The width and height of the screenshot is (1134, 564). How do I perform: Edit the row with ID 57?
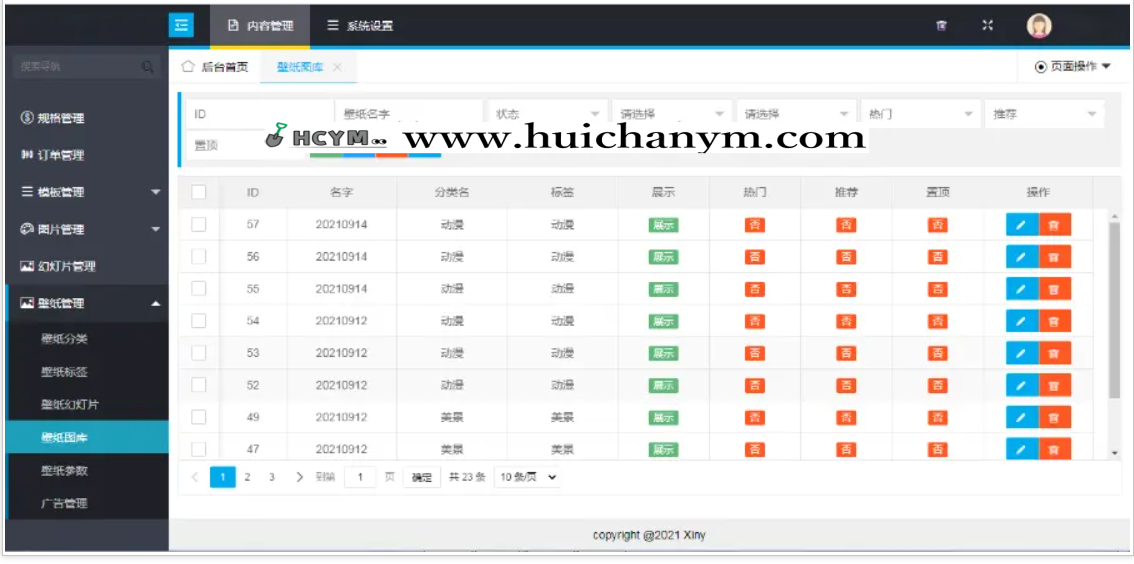(1022, 225)
